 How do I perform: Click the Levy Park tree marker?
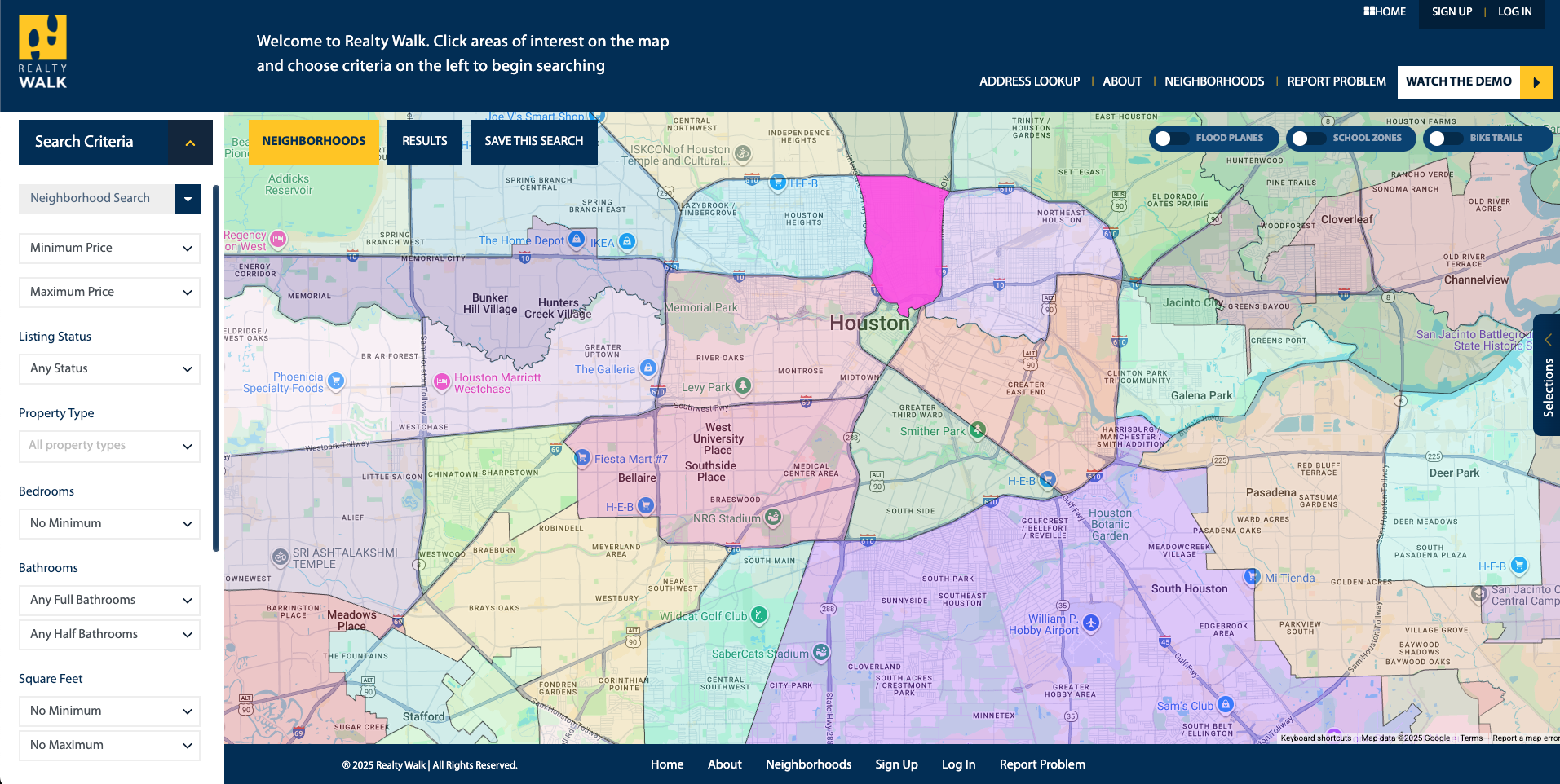(742, 385)
